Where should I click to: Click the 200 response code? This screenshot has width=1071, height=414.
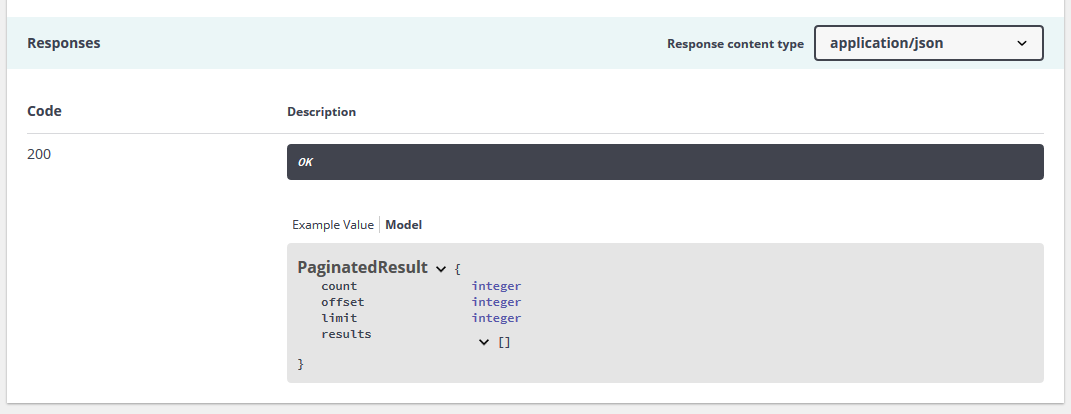[x=39, y=154]
